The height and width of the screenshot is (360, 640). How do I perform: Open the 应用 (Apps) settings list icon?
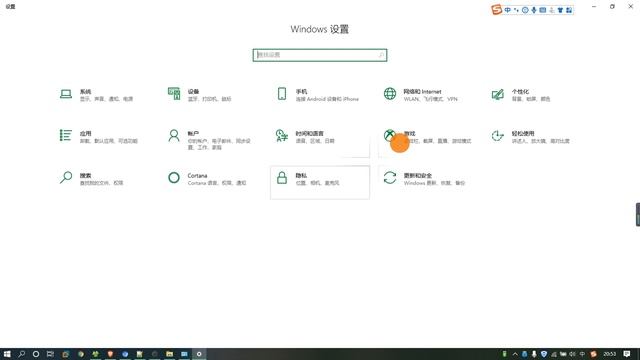coord(66,135)
